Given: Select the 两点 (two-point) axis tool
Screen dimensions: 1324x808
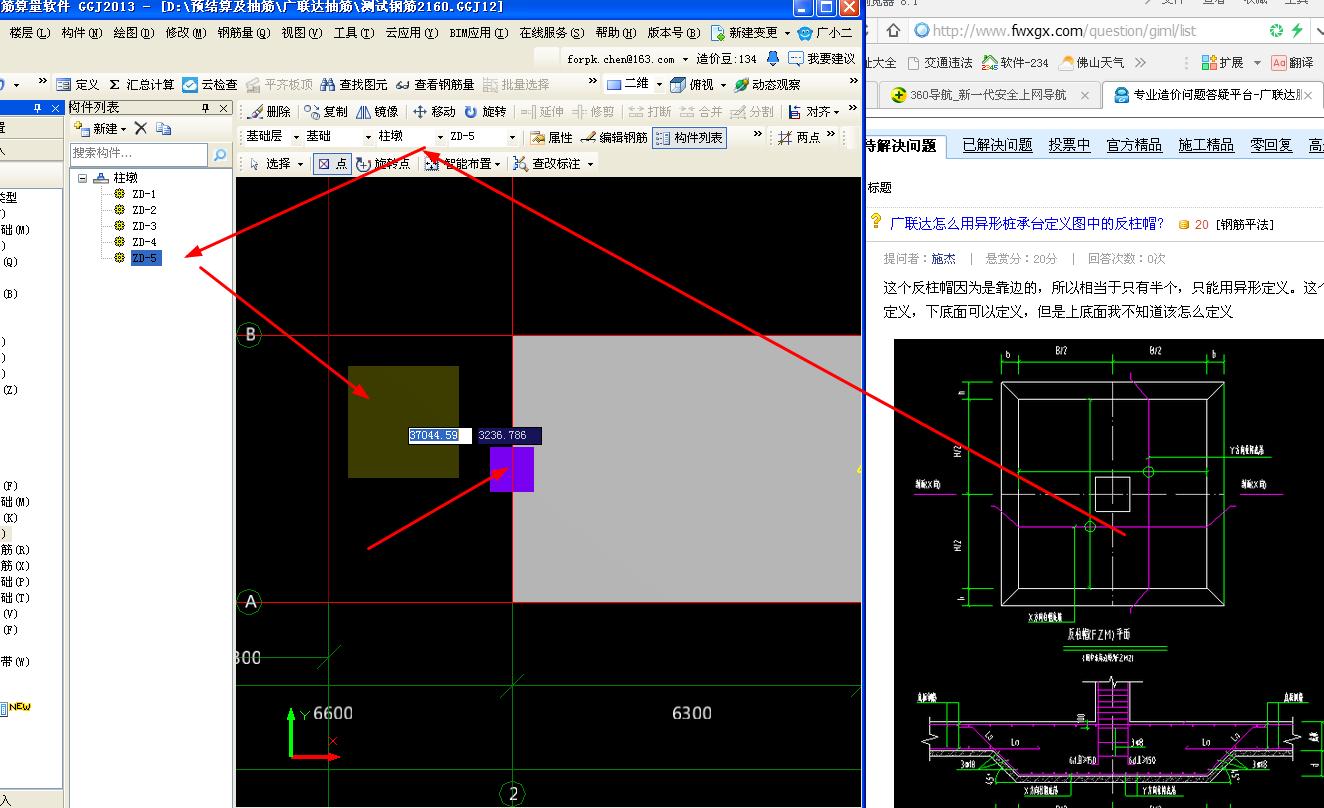Looking at the screenshot, I should click(x=799, y=137).
